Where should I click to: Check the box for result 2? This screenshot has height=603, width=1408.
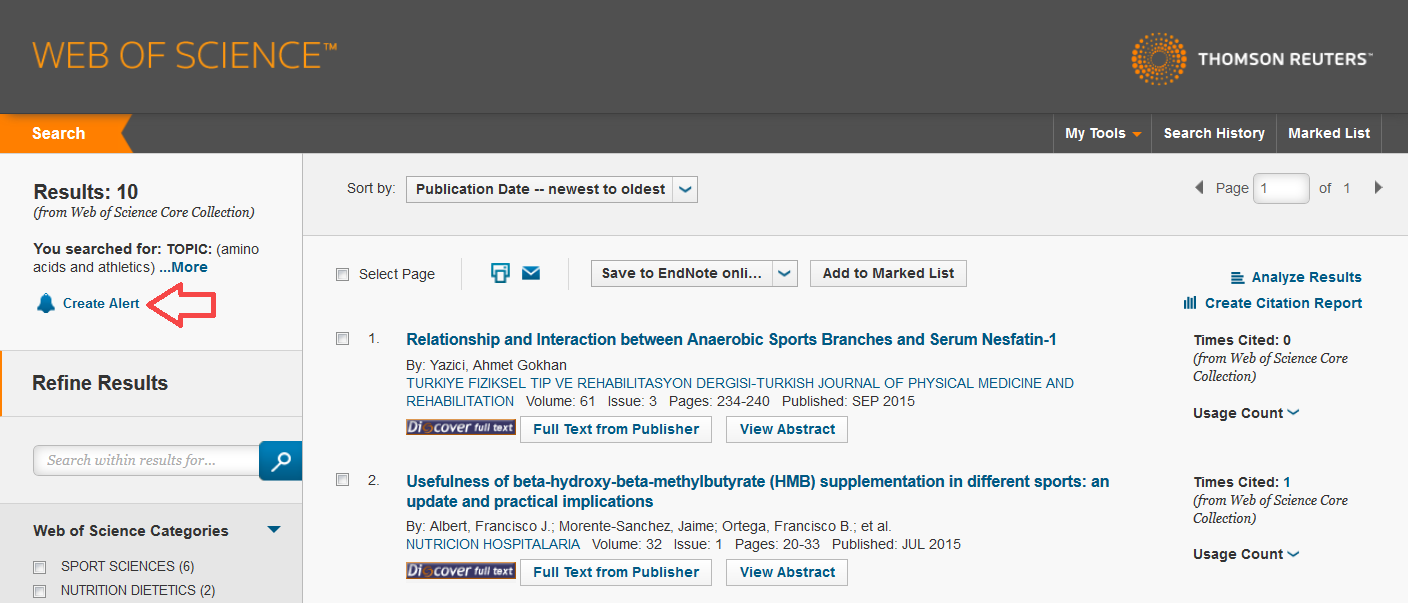point(343,480)
